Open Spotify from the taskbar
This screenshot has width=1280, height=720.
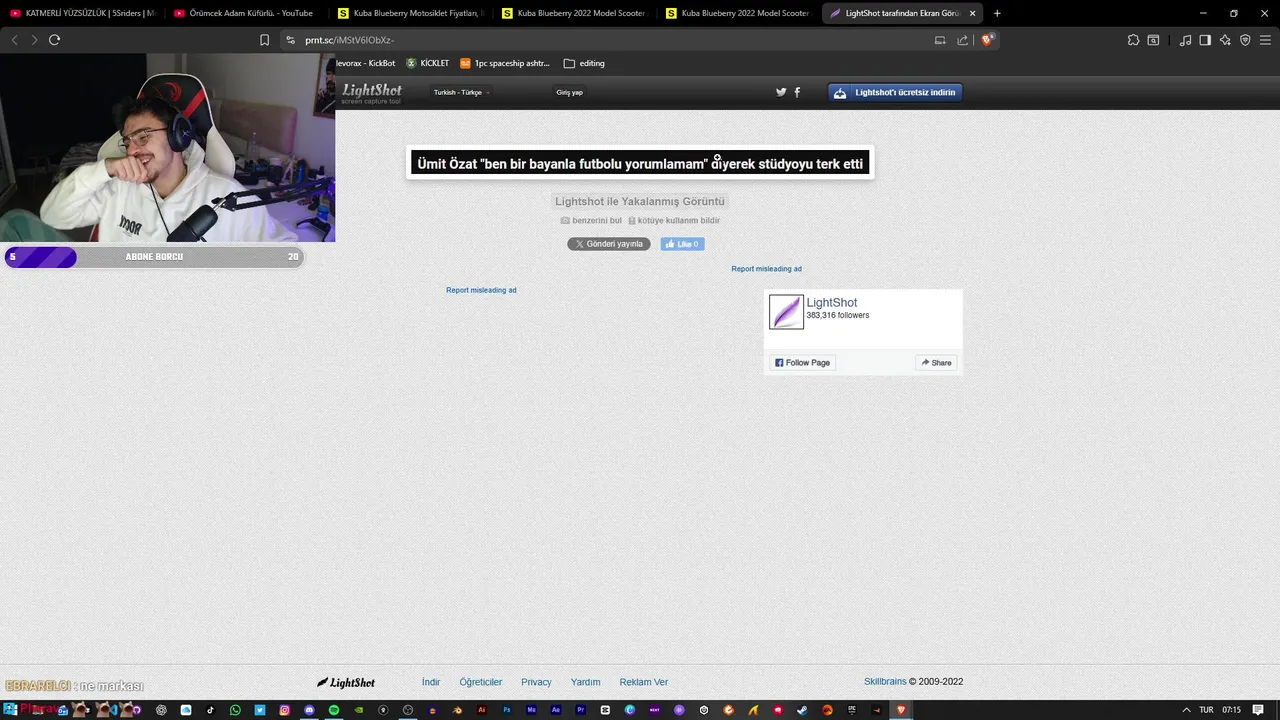click(x=334, y=710)
